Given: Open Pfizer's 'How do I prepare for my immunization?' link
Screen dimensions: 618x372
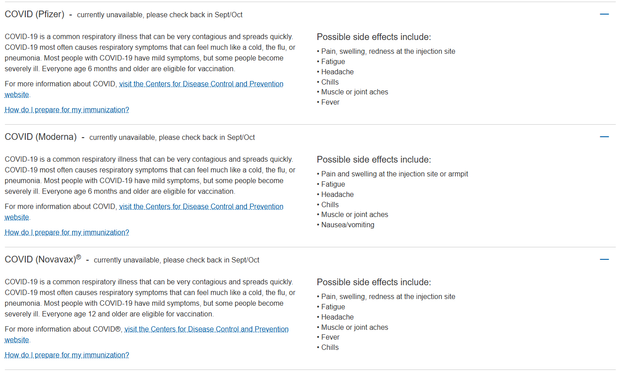Looking at the screenshot, I should (x=67, y=110).
